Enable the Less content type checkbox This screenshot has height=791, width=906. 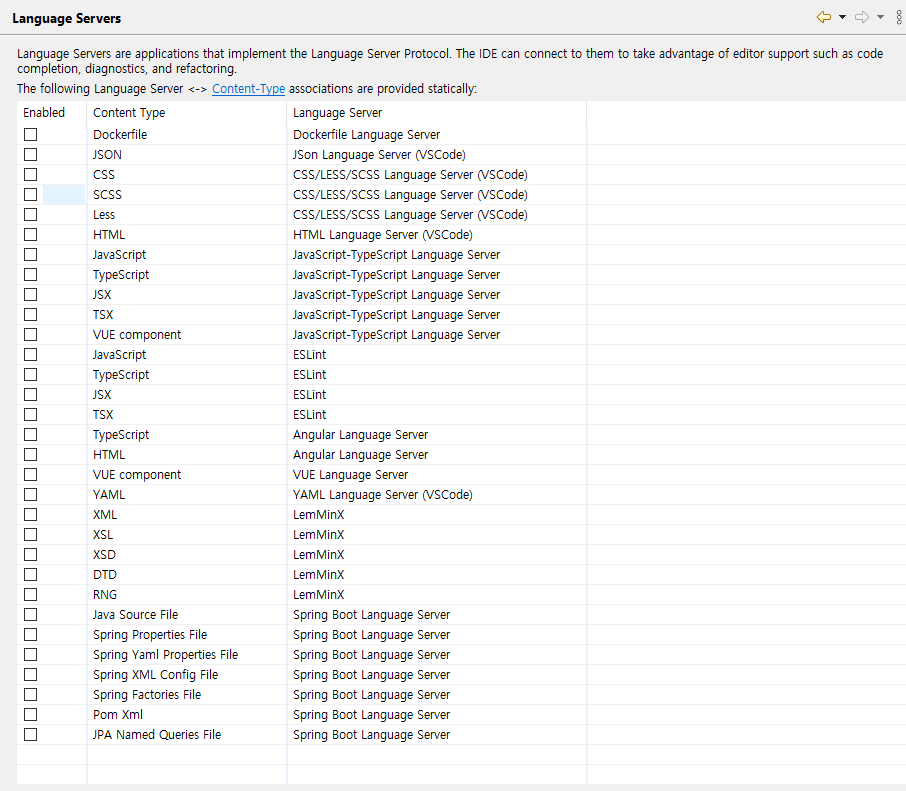click(31, 215)
